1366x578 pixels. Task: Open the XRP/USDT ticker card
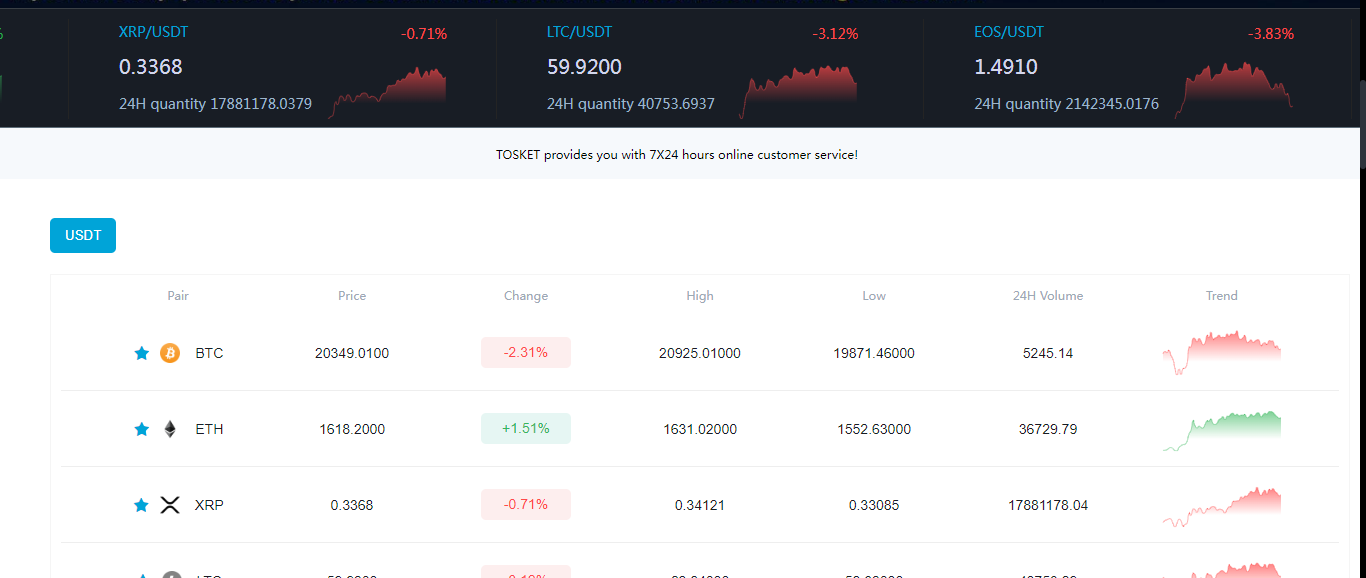[282, 68]
